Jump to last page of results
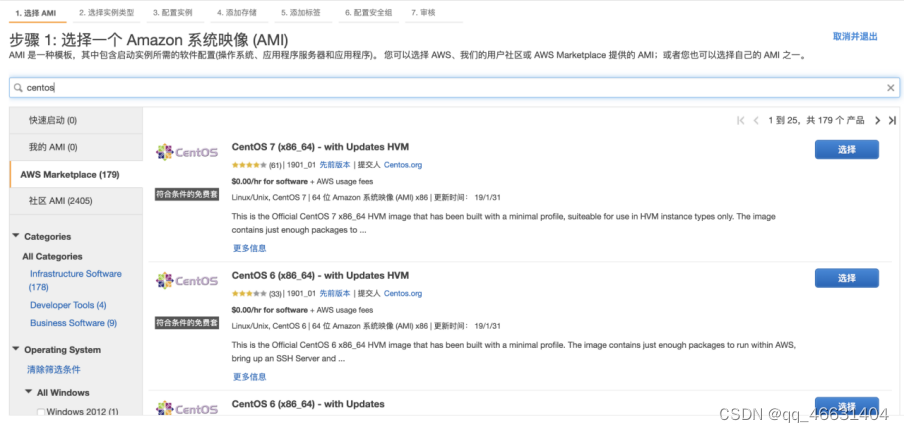This screenshot has height=432, width=904. click(x=892, y=121)
